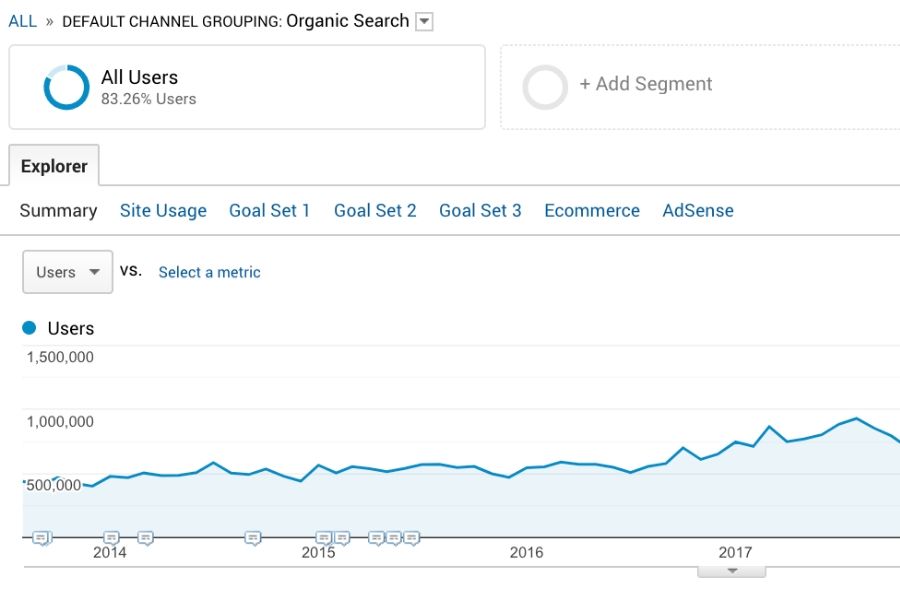Viewport: 900px width, 600px height.
Task: Open the Organic Search channel dropdown arrow
Action: [424, 22]
